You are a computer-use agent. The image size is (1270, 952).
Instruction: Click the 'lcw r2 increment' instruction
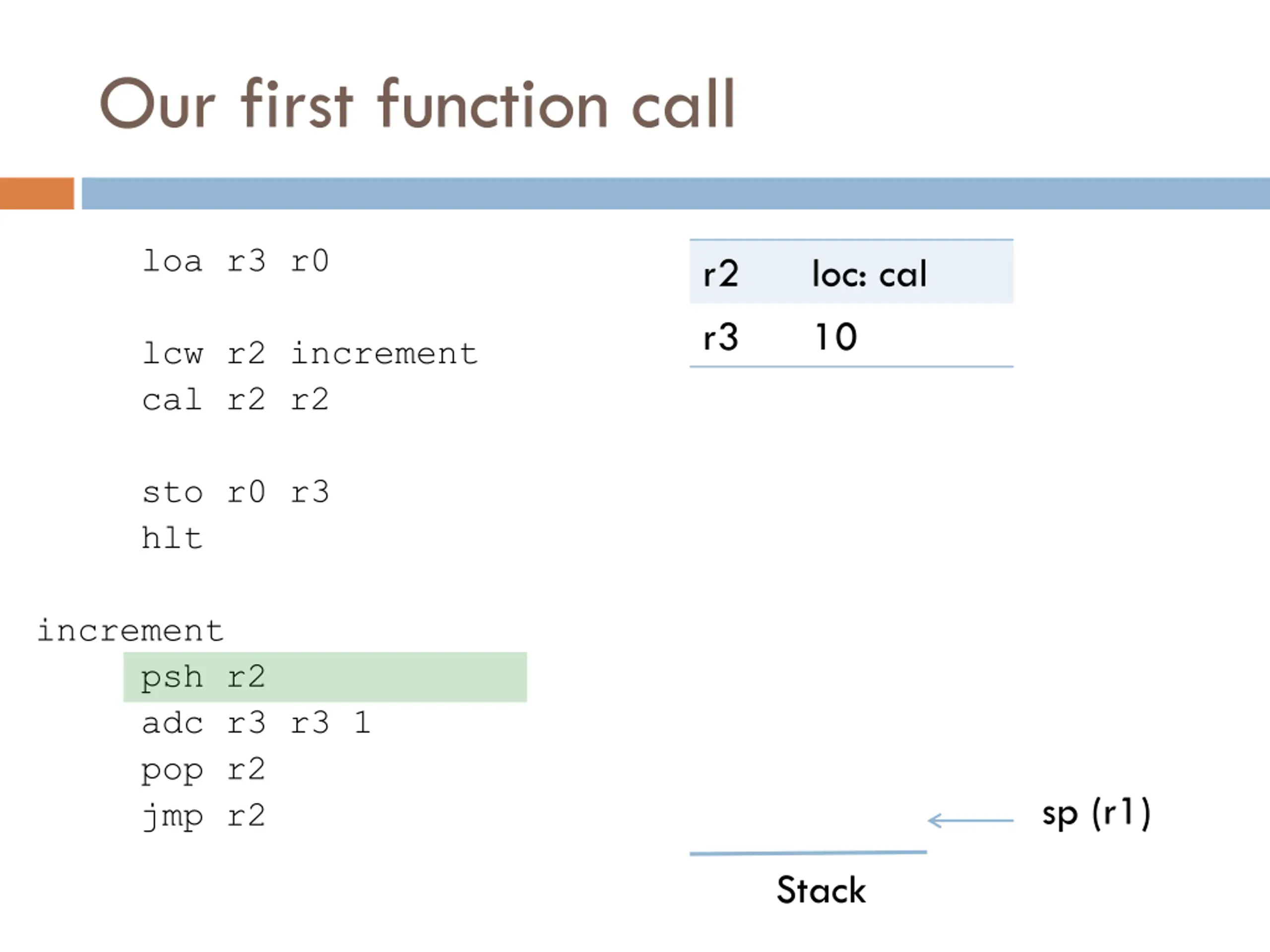[310, 353]
